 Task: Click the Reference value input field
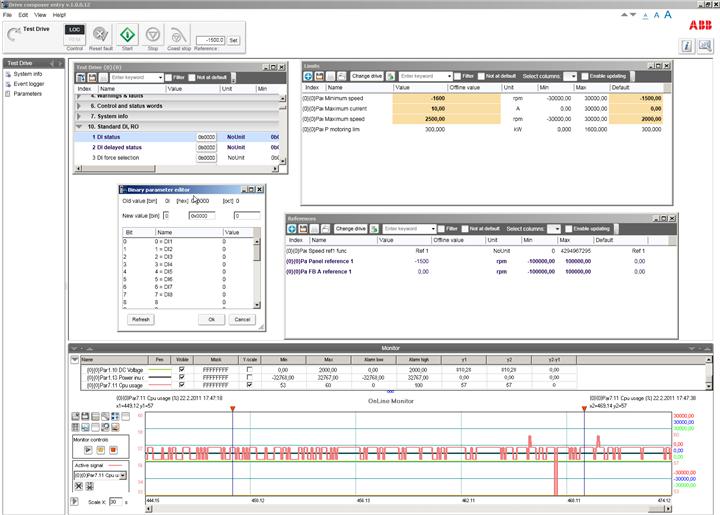pos(210,40)
